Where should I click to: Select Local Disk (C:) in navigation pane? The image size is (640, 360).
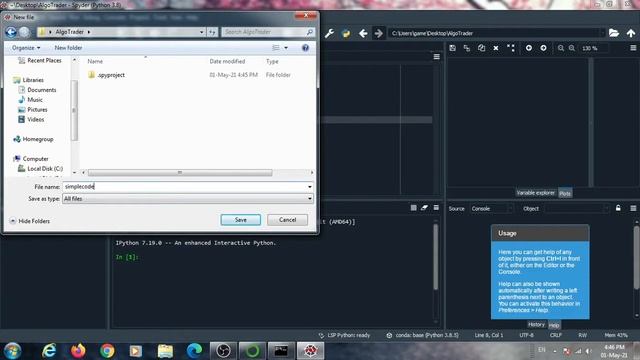(41, 169)
